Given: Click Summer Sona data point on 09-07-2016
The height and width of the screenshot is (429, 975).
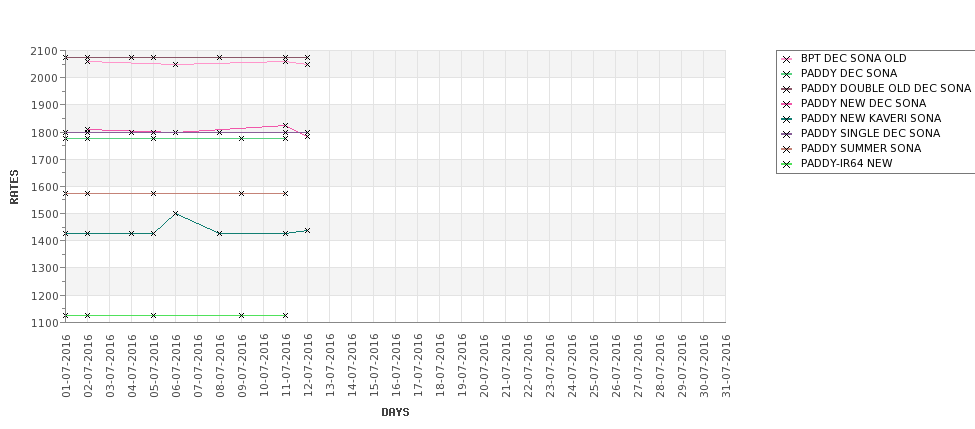Looking at the screenshot, I should pos(241,193).
